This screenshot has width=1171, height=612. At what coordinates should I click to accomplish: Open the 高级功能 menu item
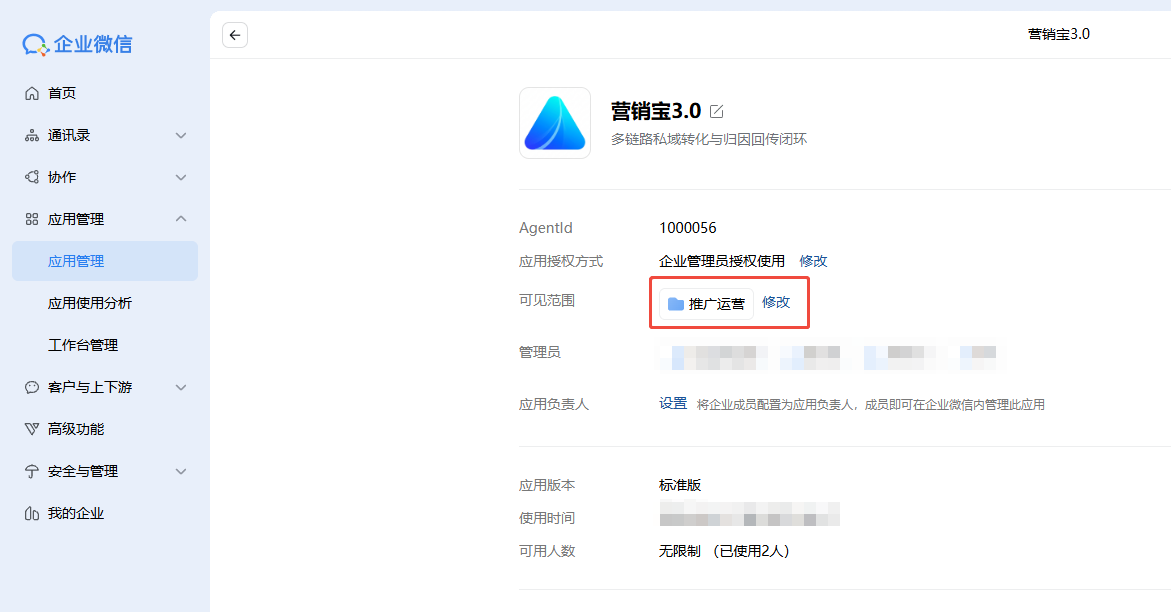coord(105,429)
